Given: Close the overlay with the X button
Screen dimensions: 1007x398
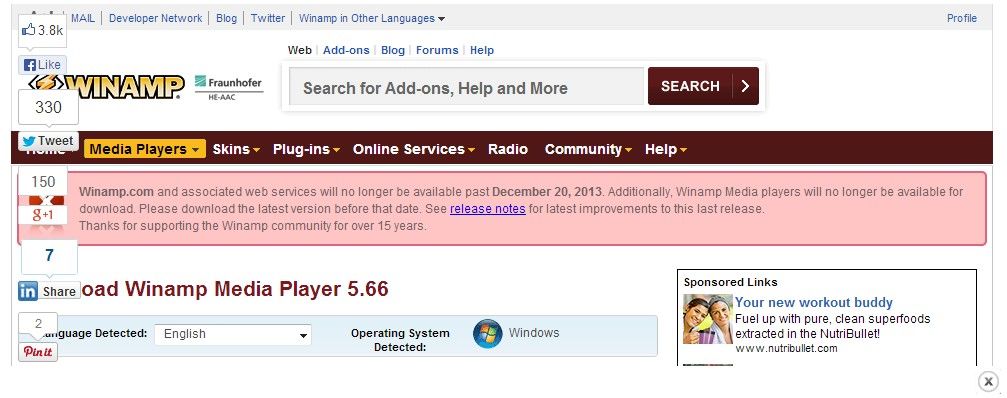Looking at the screenshot, I should [x=988, y=381].
